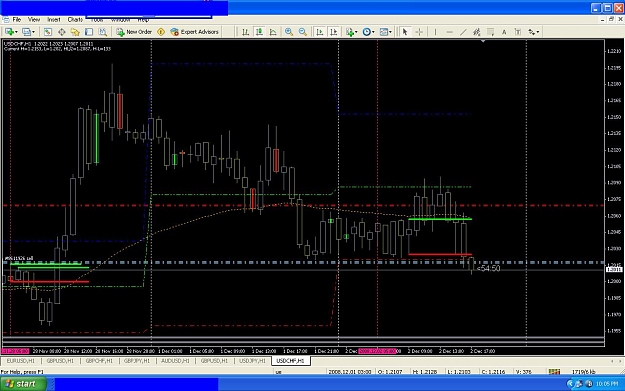Open the Strategy Tester
Screen dimensions: 625x391
103,32
